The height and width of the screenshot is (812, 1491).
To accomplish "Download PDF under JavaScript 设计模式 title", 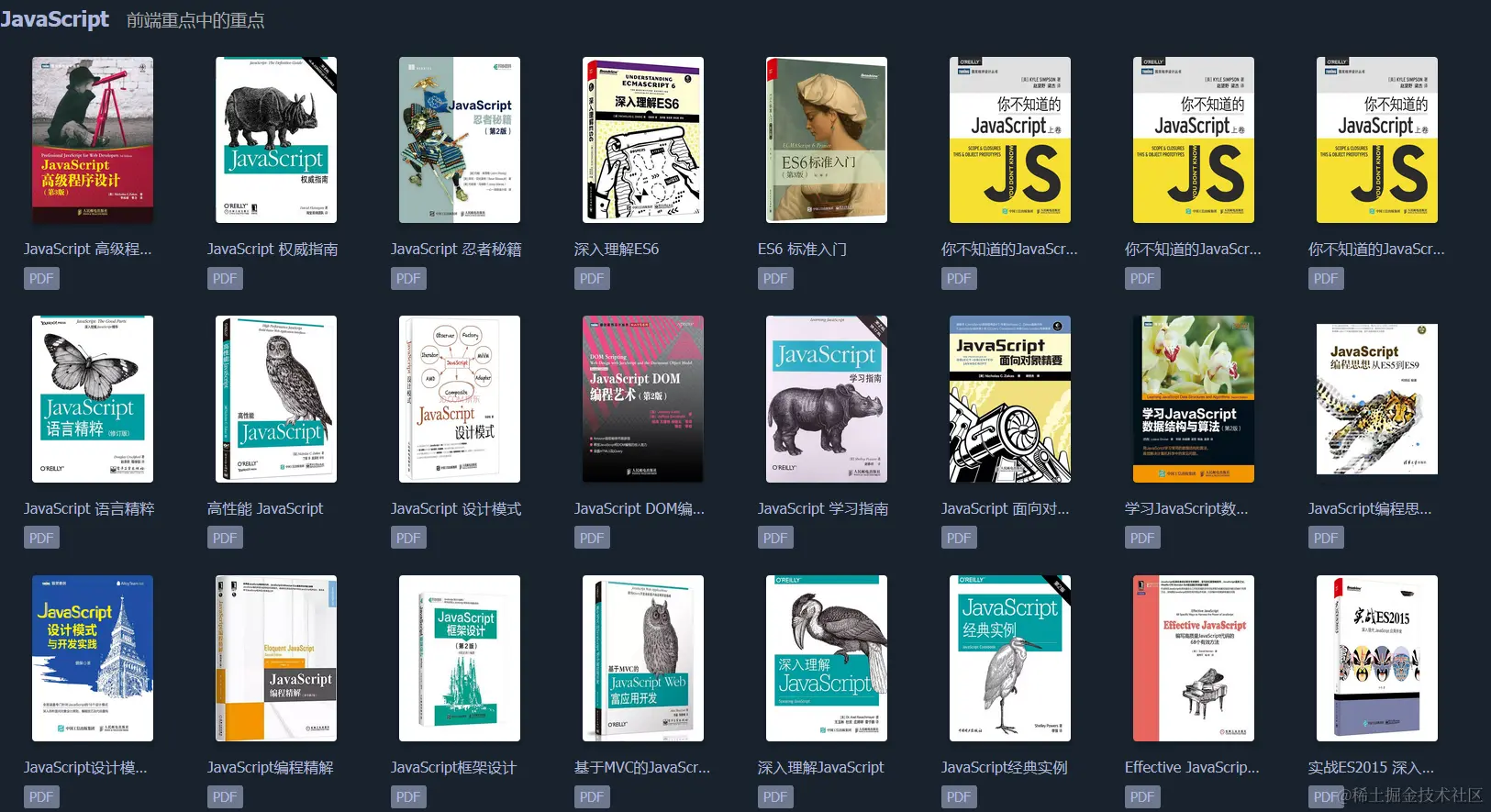I will coord(408,538).
